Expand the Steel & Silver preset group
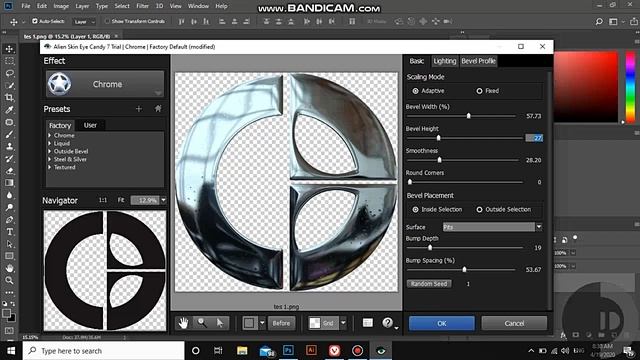This screenshot has width=640, height=360. point(50,159)
